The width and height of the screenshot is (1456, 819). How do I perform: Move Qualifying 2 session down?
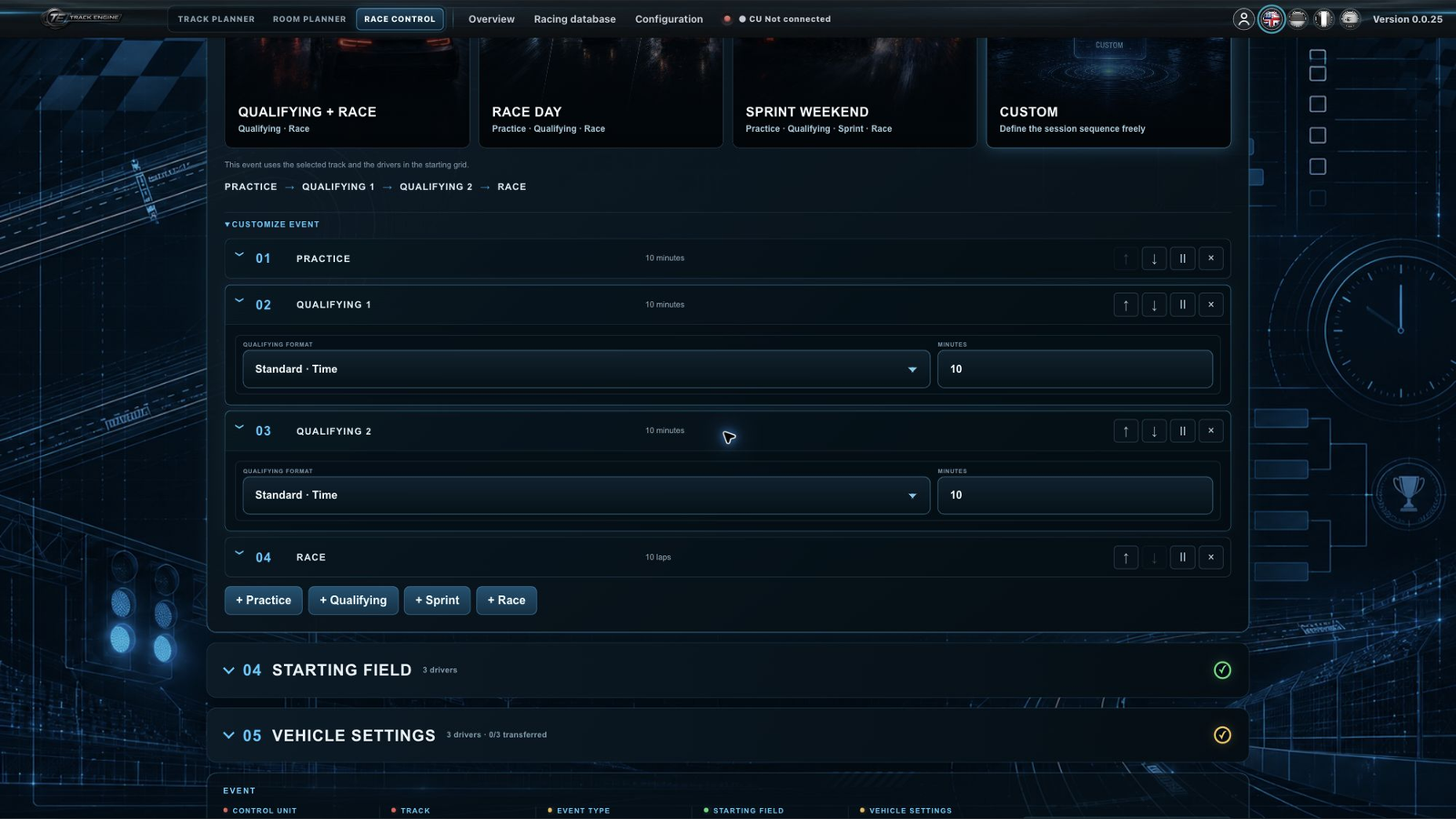pyautogui.click(x=1154, y=430)
